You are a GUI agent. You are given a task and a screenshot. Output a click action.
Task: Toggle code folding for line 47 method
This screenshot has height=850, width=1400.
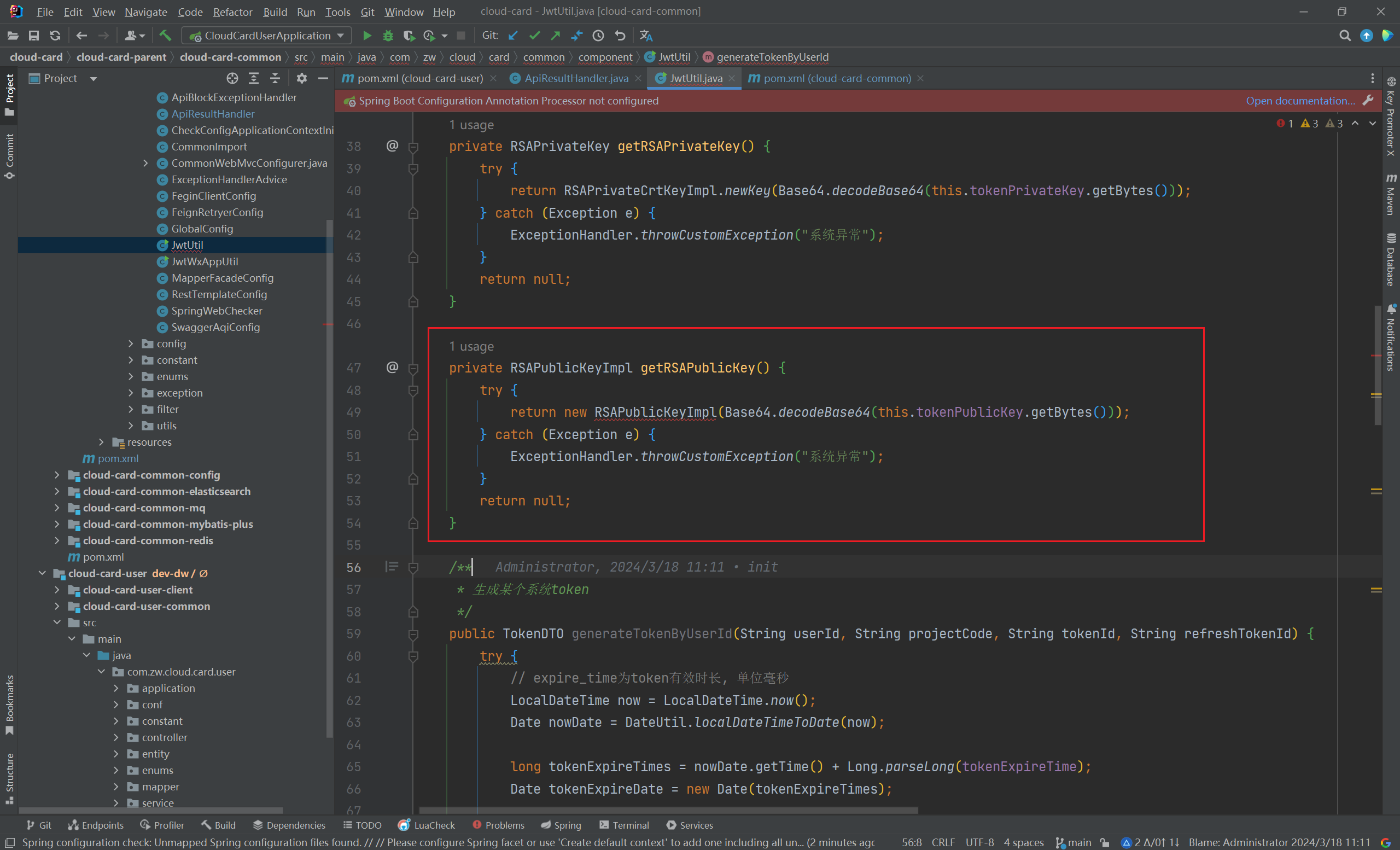tap(413, 368)
